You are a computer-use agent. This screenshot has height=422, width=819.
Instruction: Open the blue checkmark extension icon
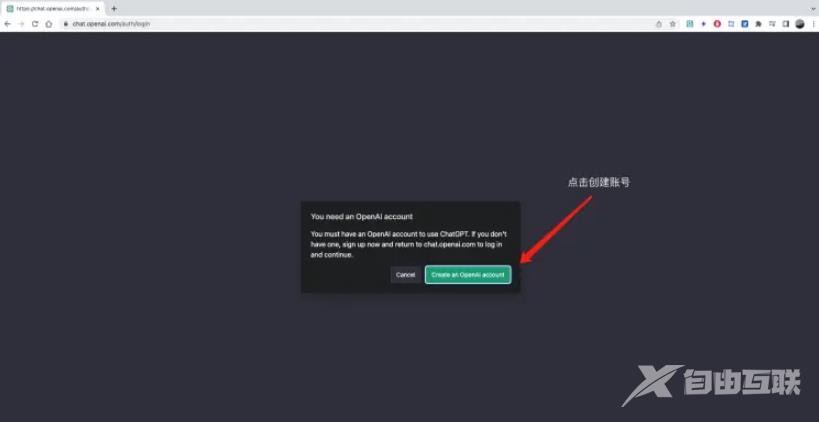click(x=744, y=24)
